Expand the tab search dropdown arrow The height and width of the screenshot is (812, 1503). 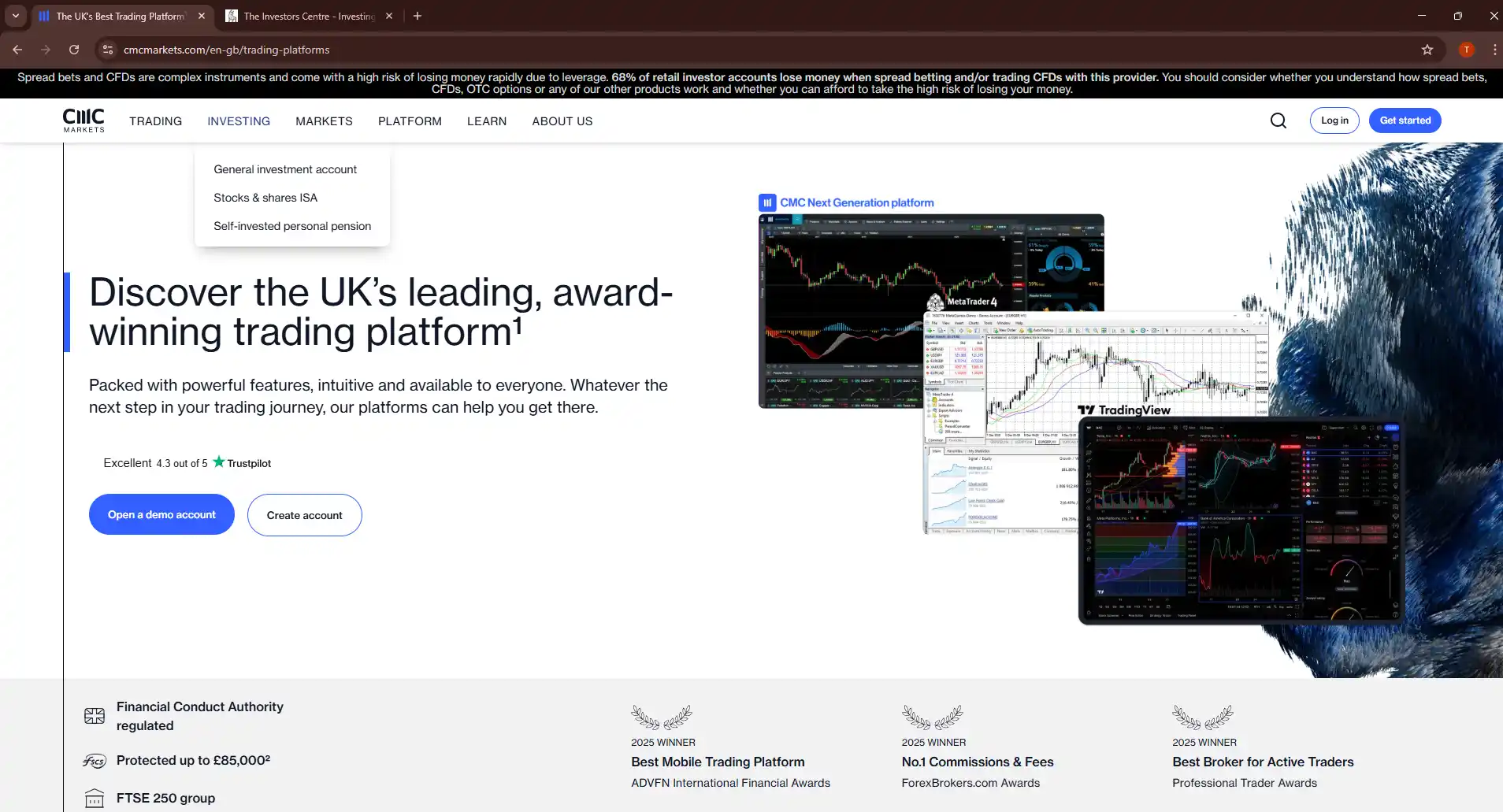tap(16, 16)
